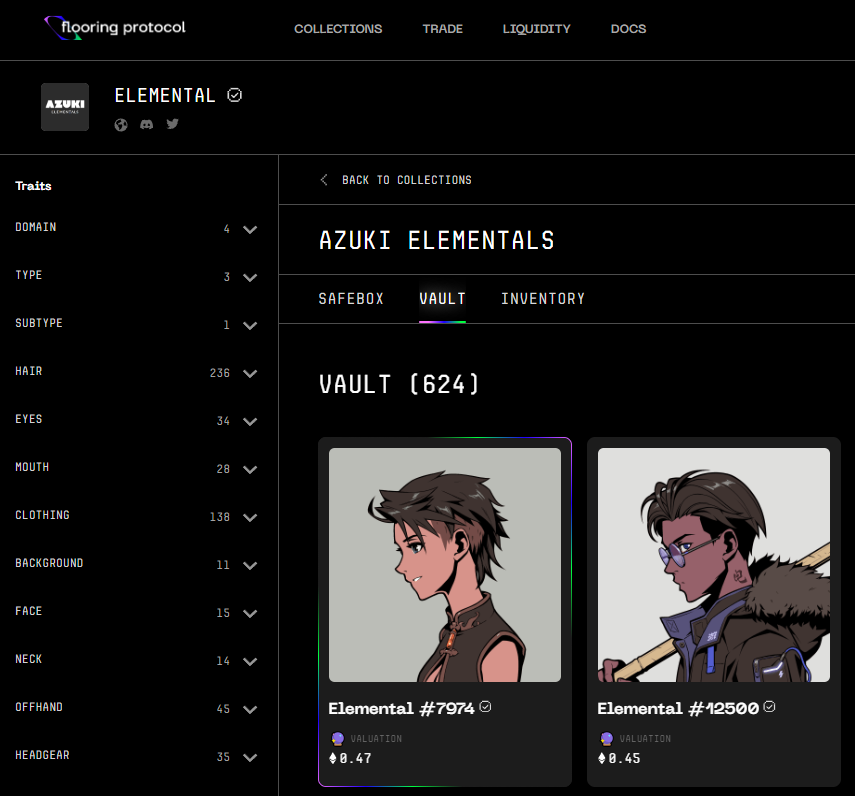
Task: Click VALUATION label under Elemental #12500
Action: point(645,739)
